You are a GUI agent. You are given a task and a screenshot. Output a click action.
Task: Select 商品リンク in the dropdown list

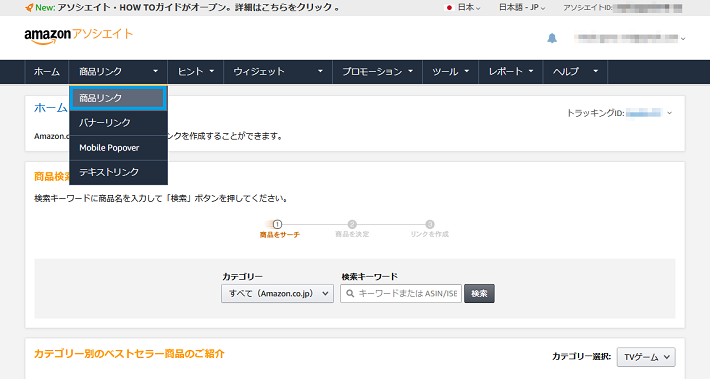pyautogui.click(x=118, y=98)
